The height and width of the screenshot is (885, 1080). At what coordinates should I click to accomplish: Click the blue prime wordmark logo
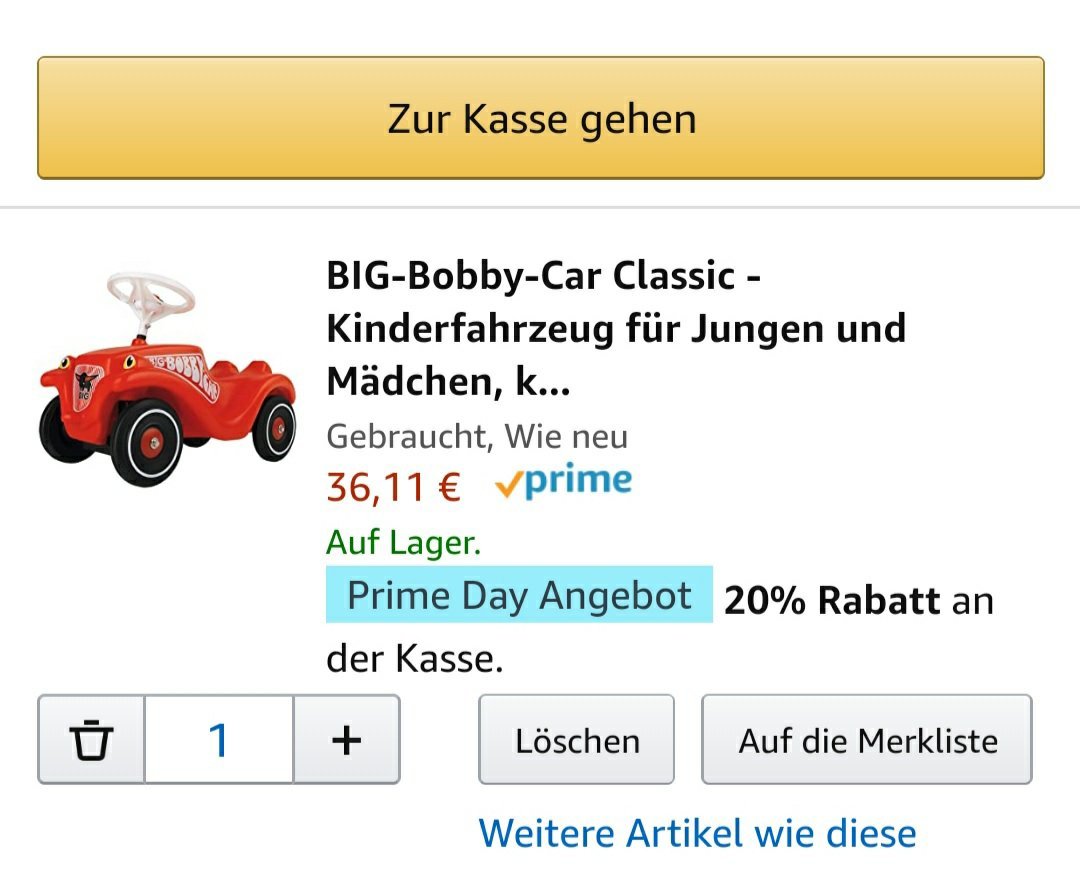pos(577,480)
